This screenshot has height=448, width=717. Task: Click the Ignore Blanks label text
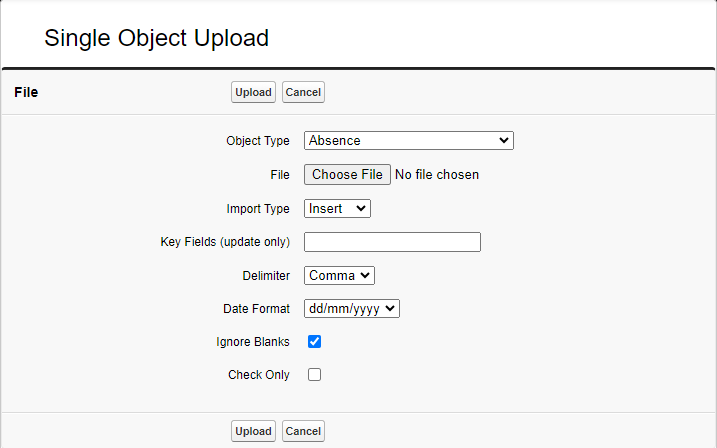253,342
